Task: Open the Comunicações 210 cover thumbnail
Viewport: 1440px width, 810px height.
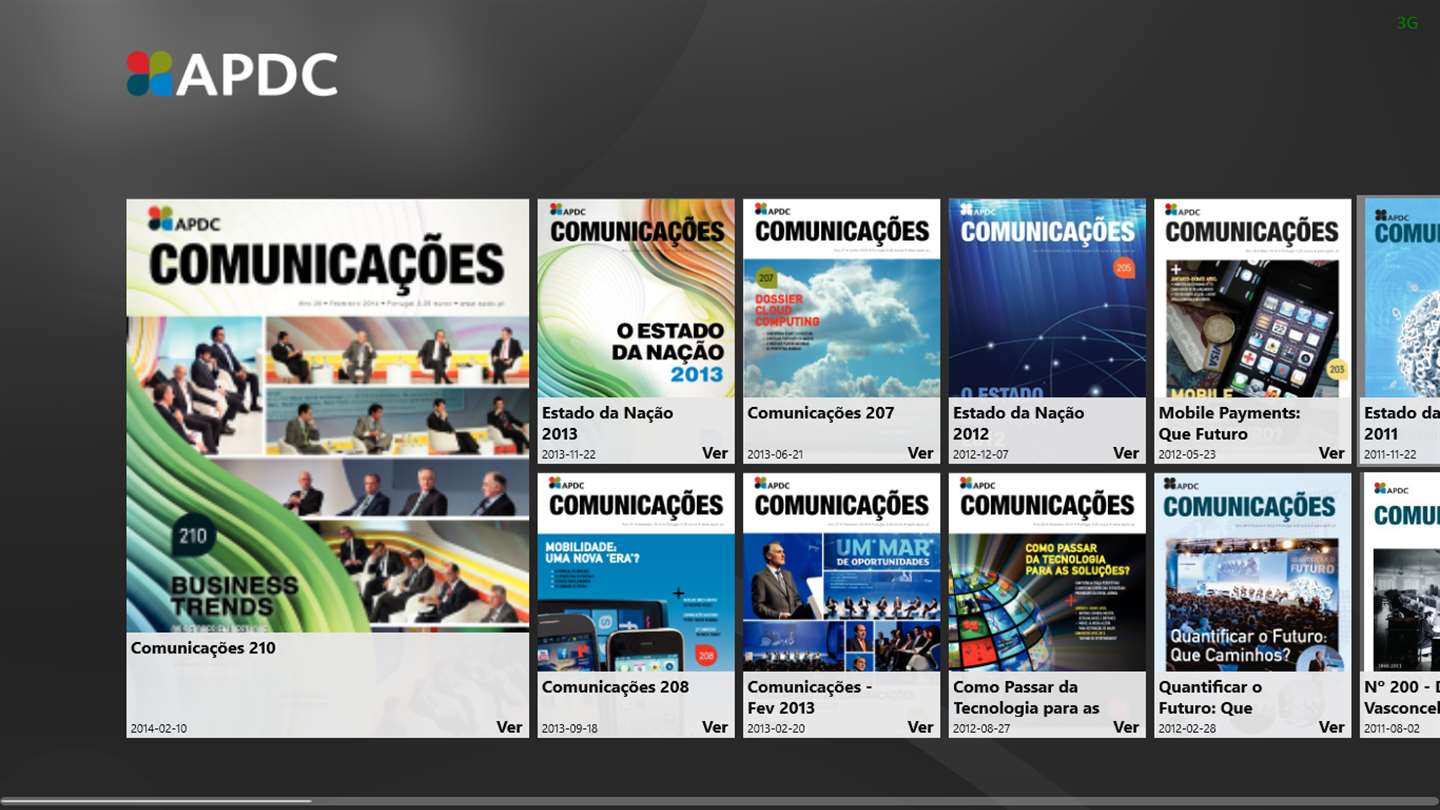Action: pyautogui.click(x=327, y=415)
